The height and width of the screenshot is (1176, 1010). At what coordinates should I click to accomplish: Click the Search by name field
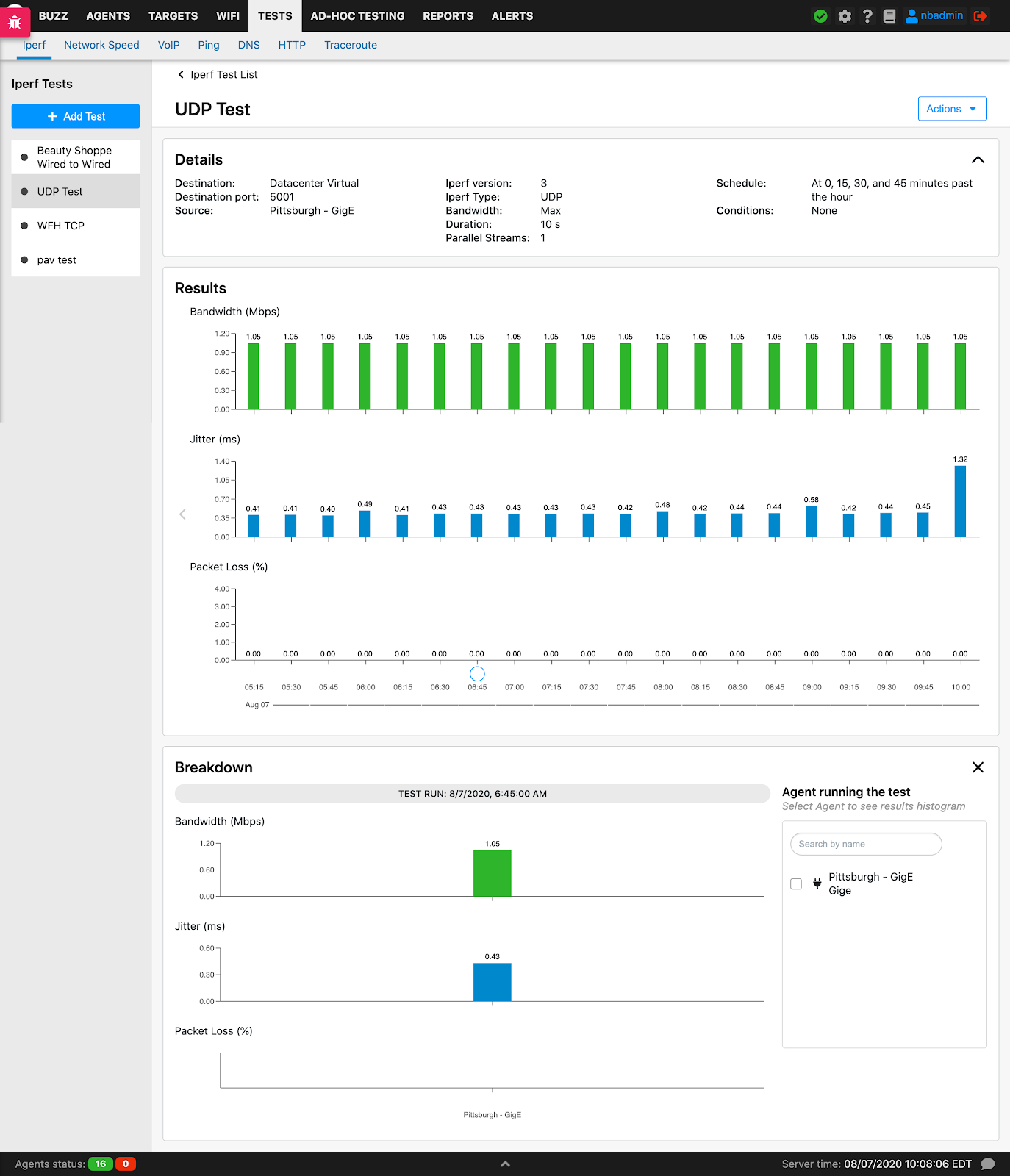866,844
